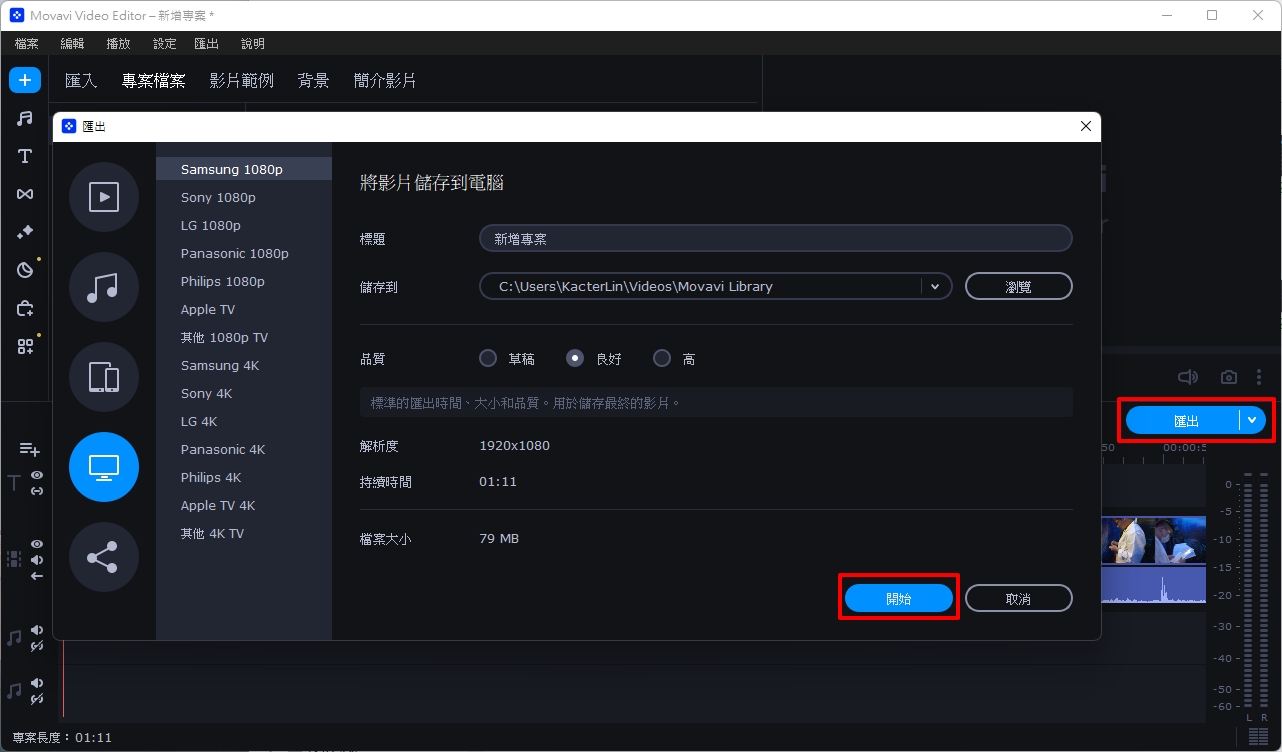
Task: Open dropdown arrow beside 匯出 button
Action: point(1252,420)
